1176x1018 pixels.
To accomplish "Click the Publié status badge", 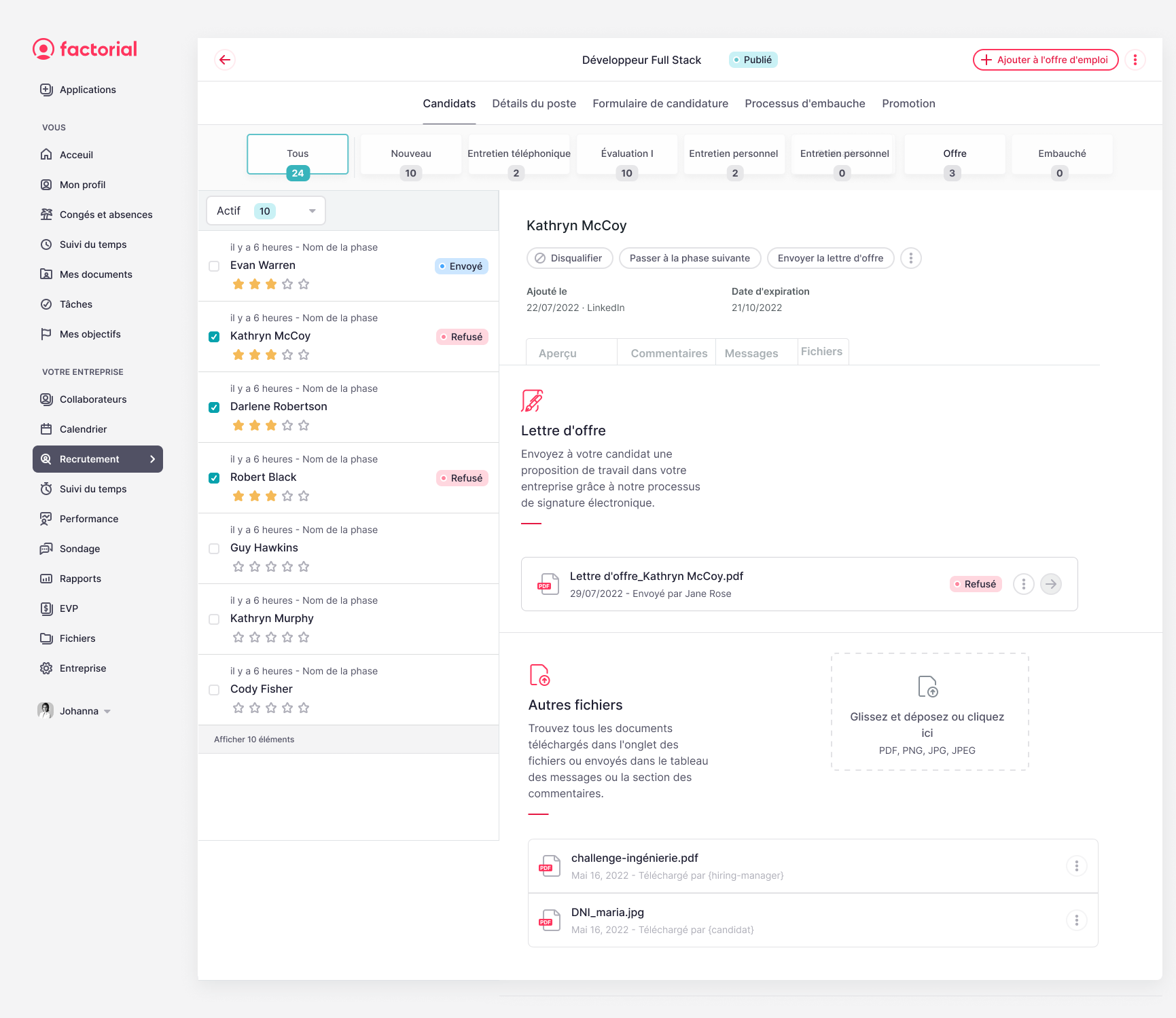I will 753,60.
